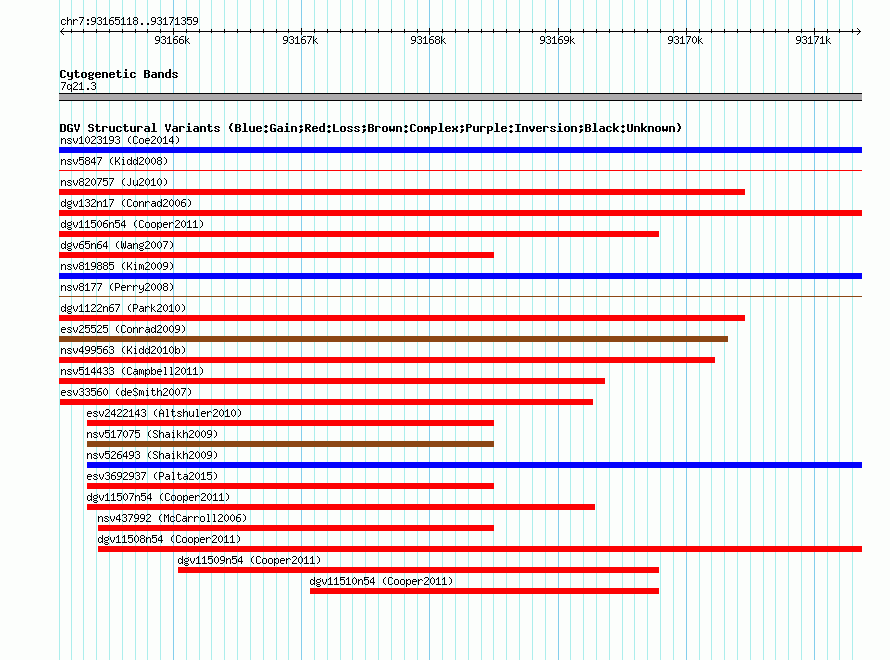
Task: Open dgv65n64 (Wang2007) label
Action: pyautogui.click(x=117, y=245)
